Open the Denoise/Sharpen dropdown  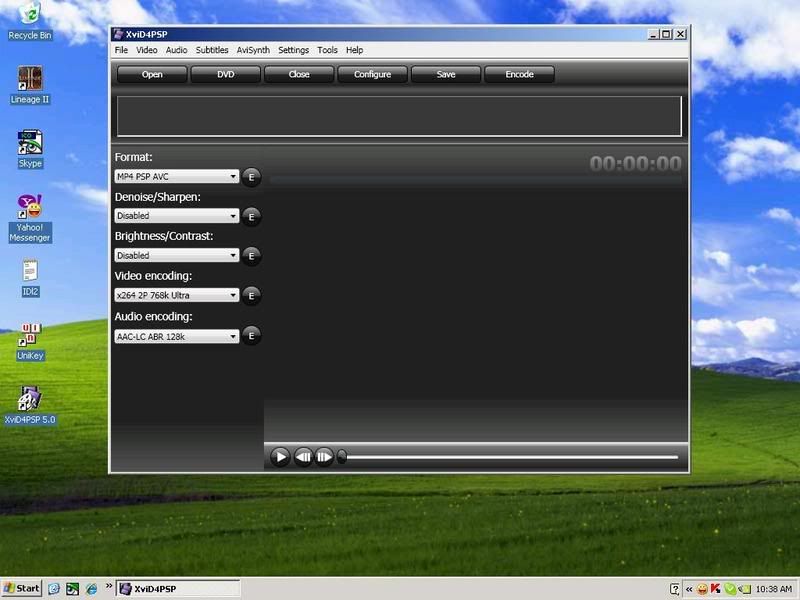coord(177,216)
